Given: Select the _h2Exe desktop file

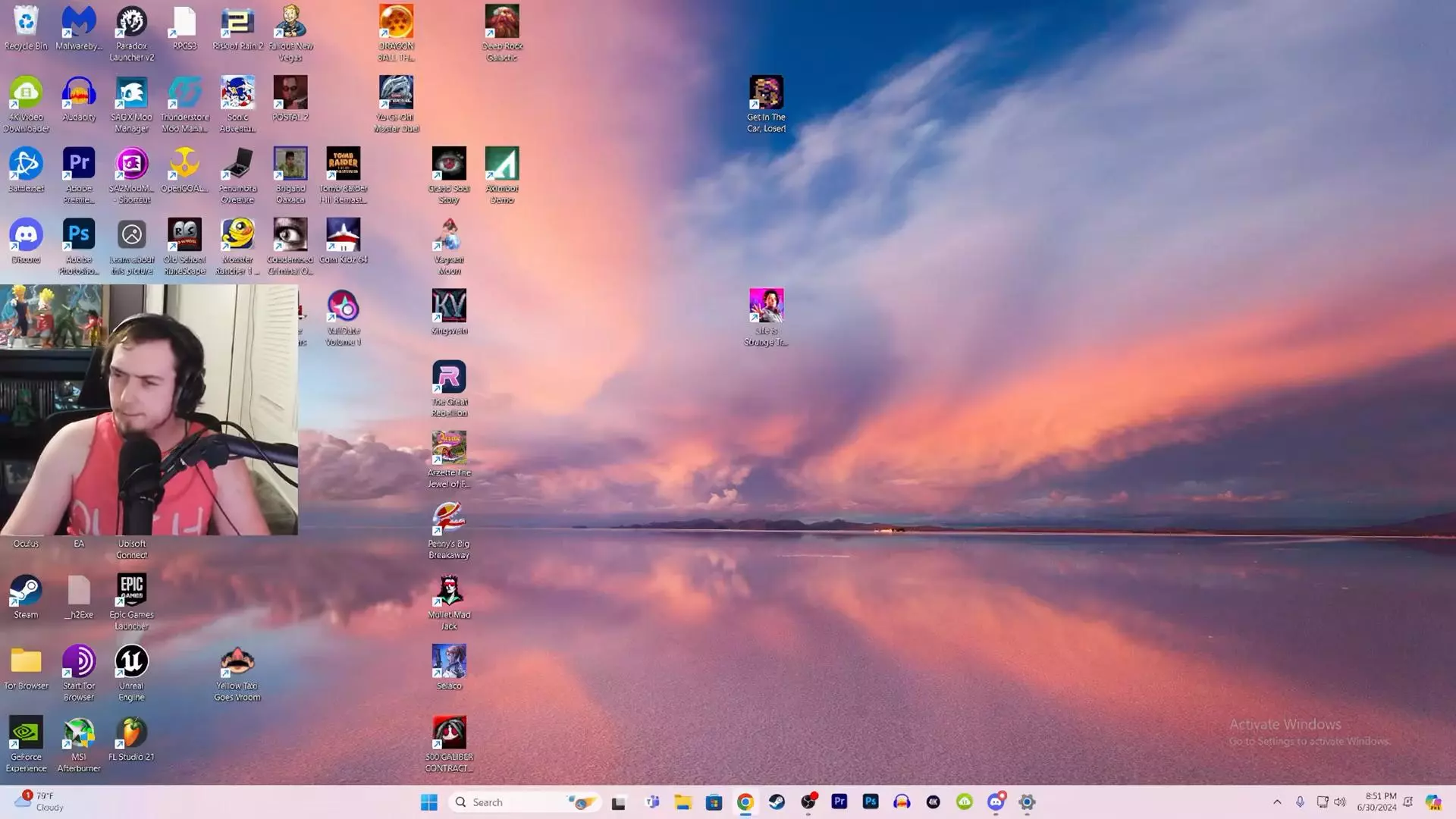Looking at the screenshot, I should 79,598.
